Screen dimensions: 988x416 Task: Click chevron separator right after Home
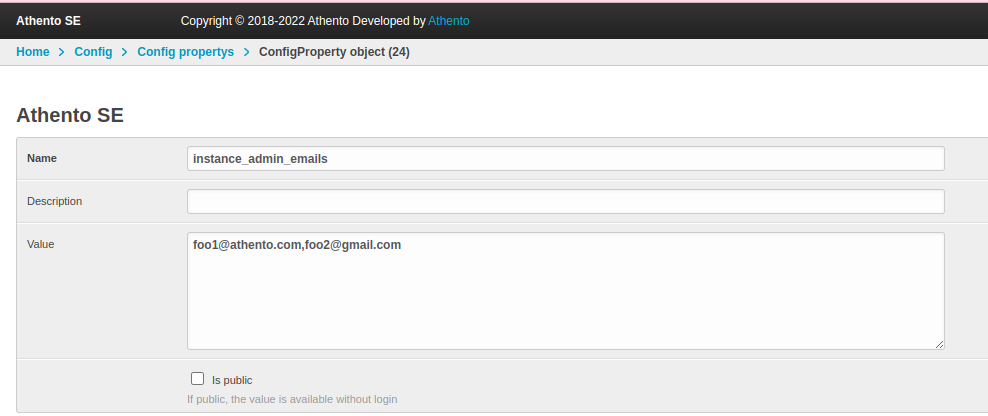(x=62, y=52)
